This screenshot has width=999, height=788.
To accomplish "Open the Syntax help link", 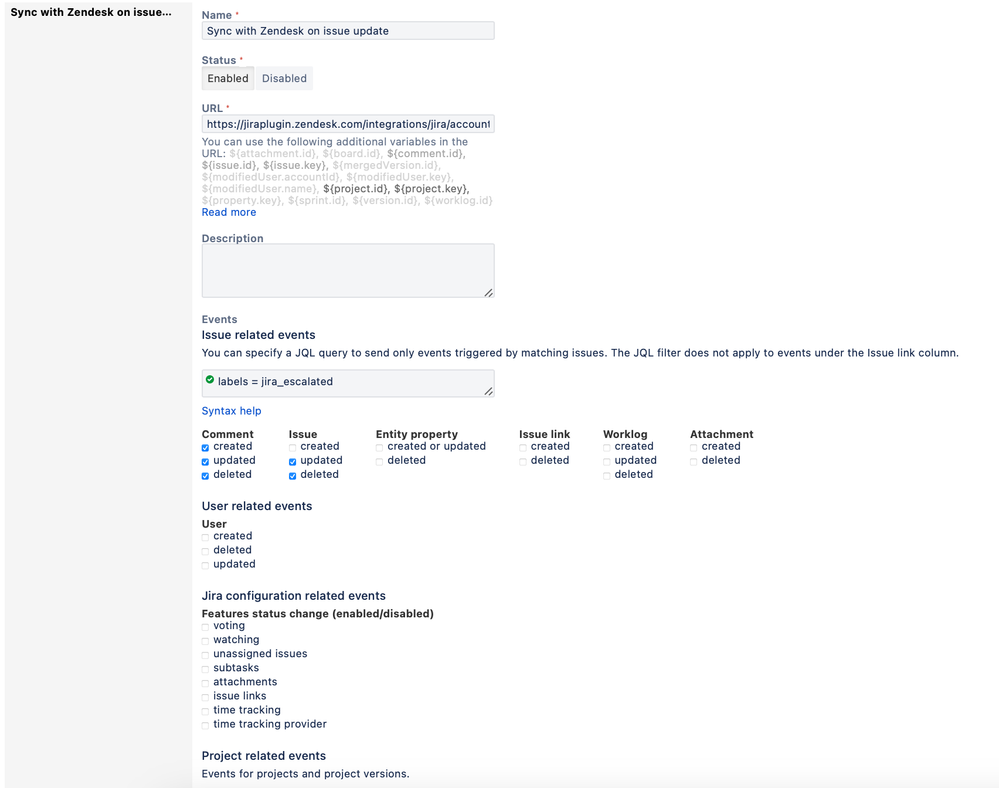I will coord(231,411).
